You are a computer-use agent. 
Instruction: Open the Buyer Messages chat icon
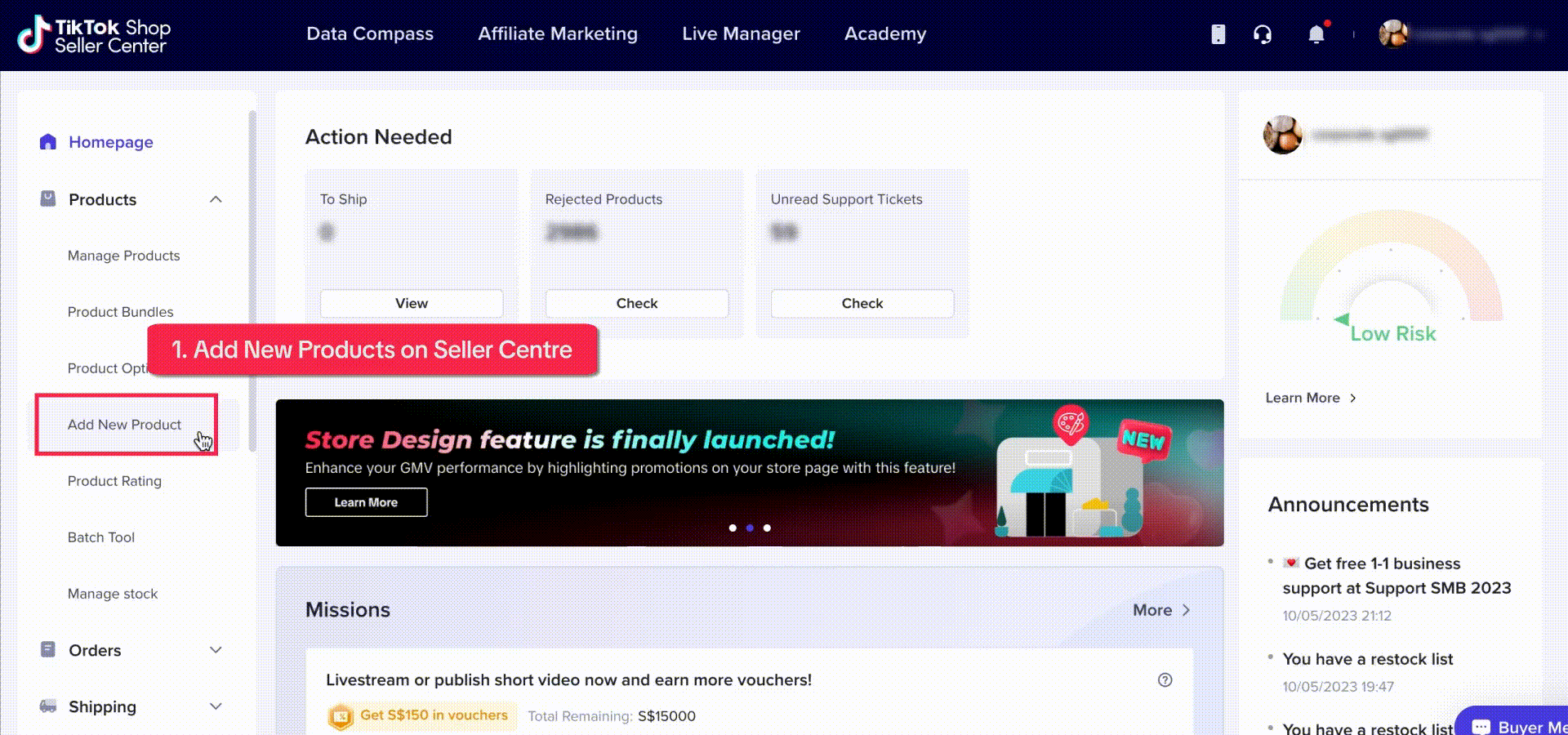tap(1481, 727)
